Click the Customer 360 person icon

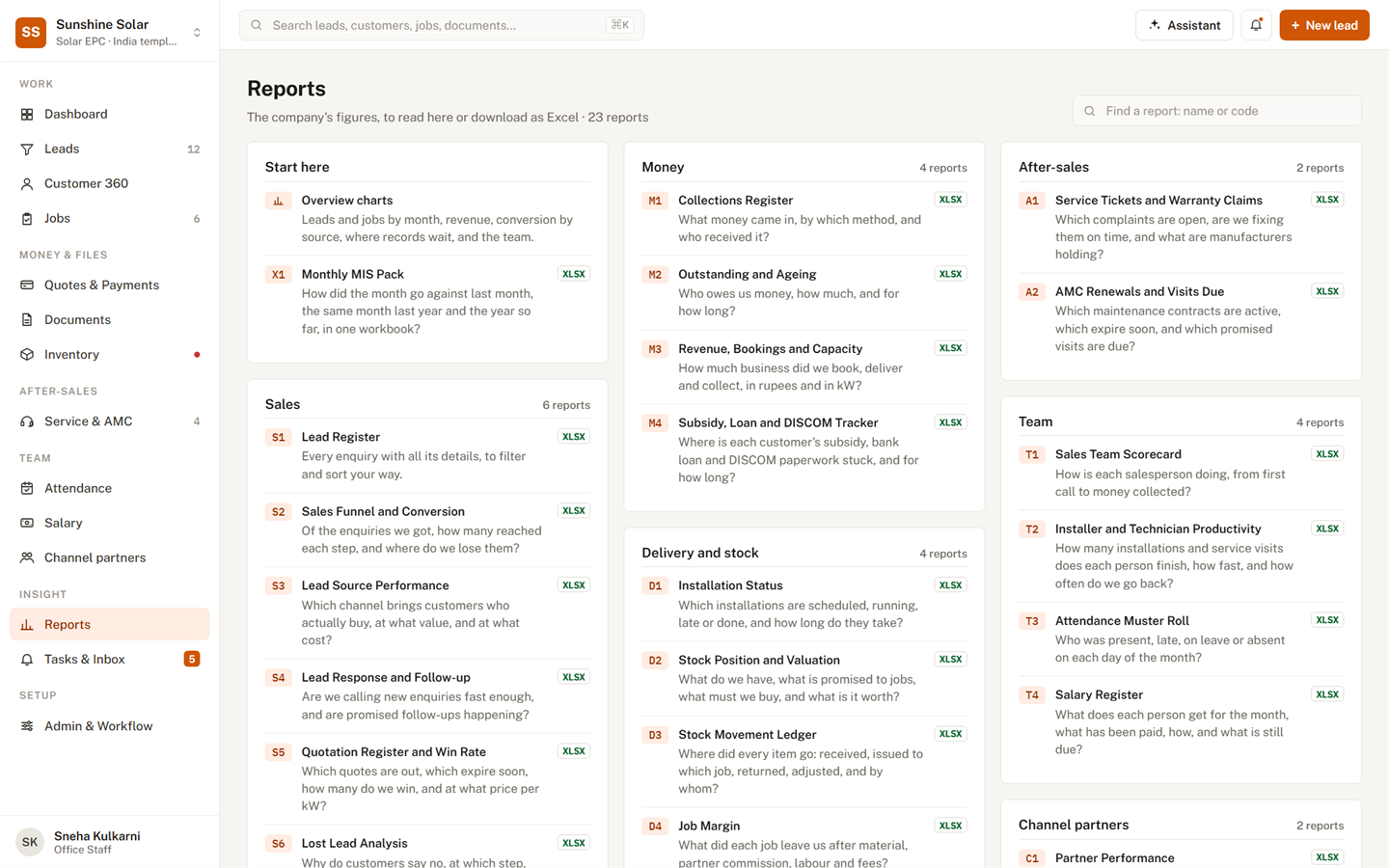tap(27, 183)
